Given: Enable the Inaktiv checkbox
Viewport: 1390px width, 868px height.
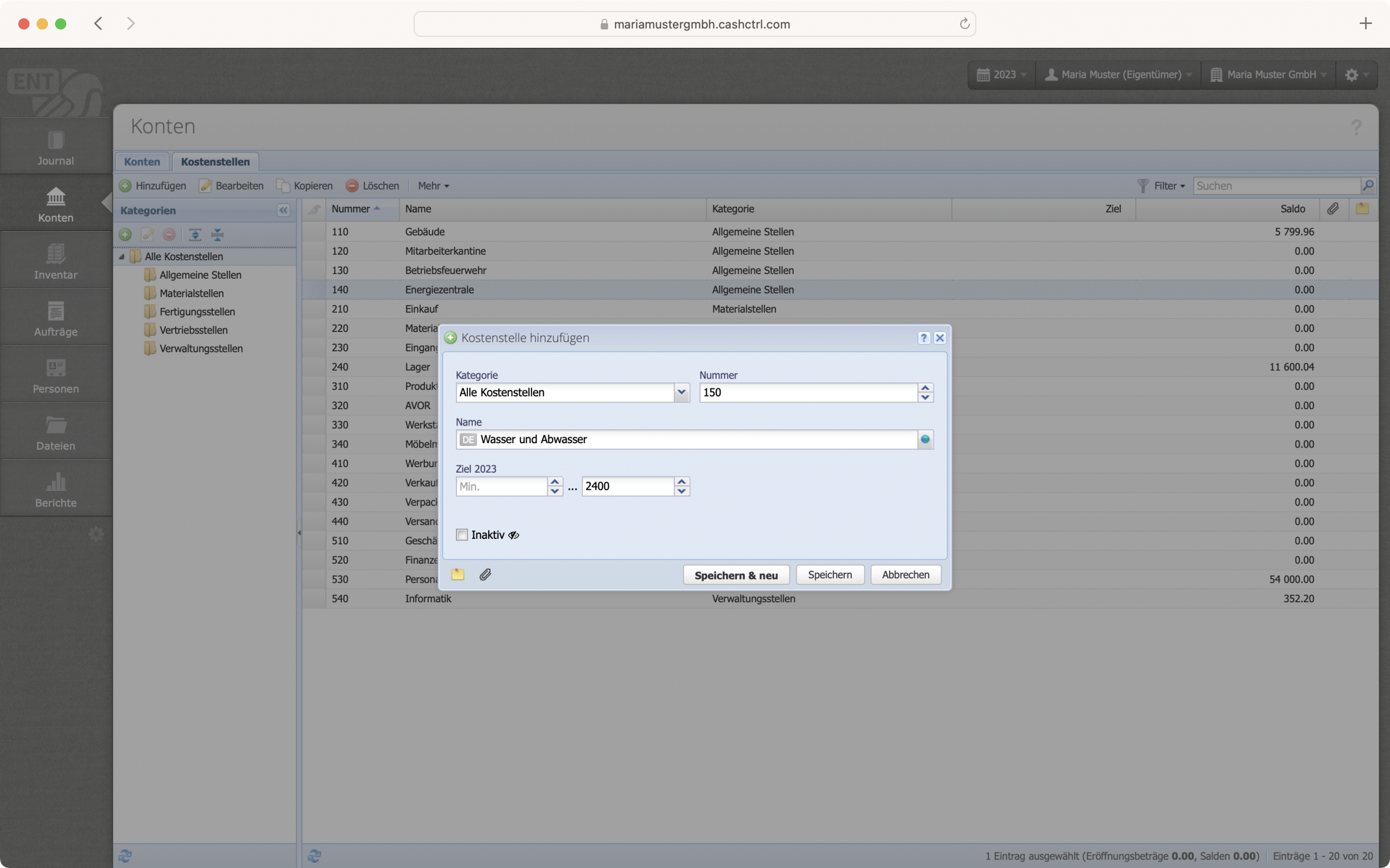Looking at the screenshot, I should (462, 535).
